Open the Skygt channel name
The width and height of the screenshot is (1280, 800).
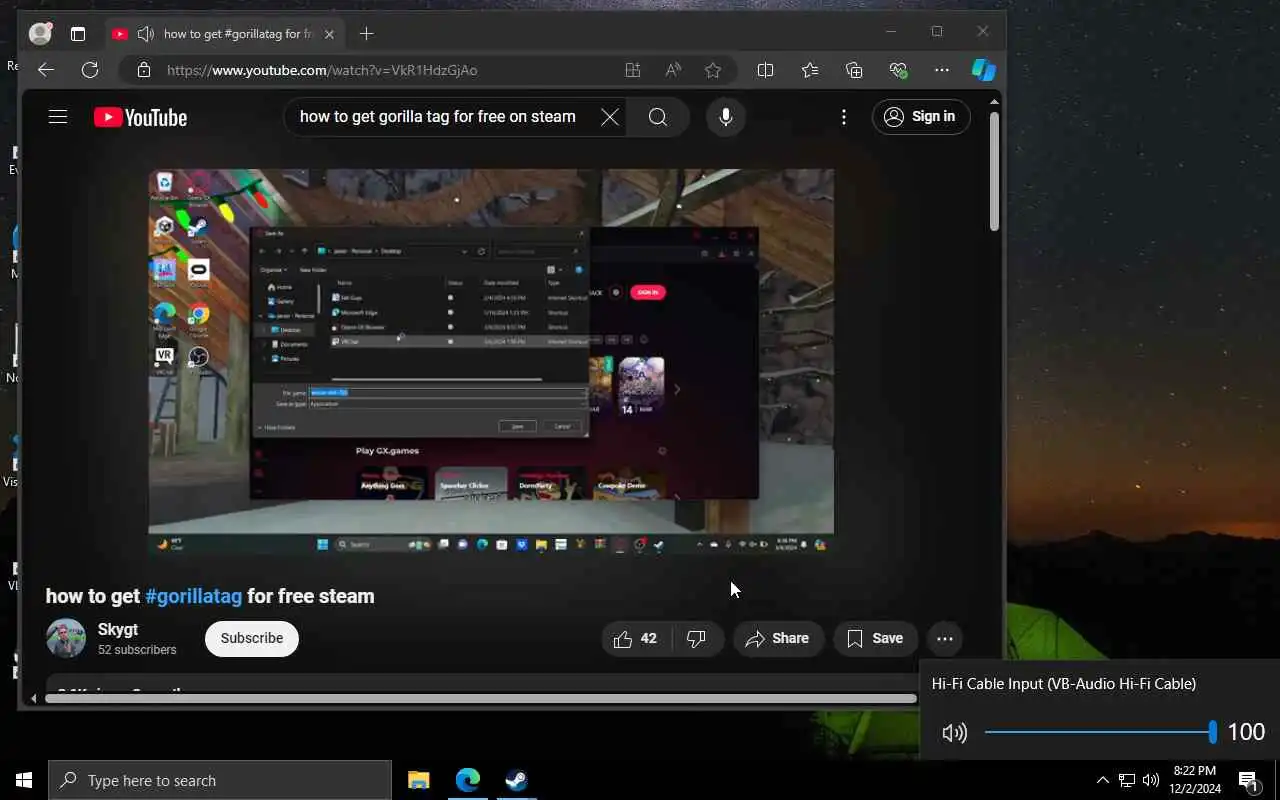(118, 629)
